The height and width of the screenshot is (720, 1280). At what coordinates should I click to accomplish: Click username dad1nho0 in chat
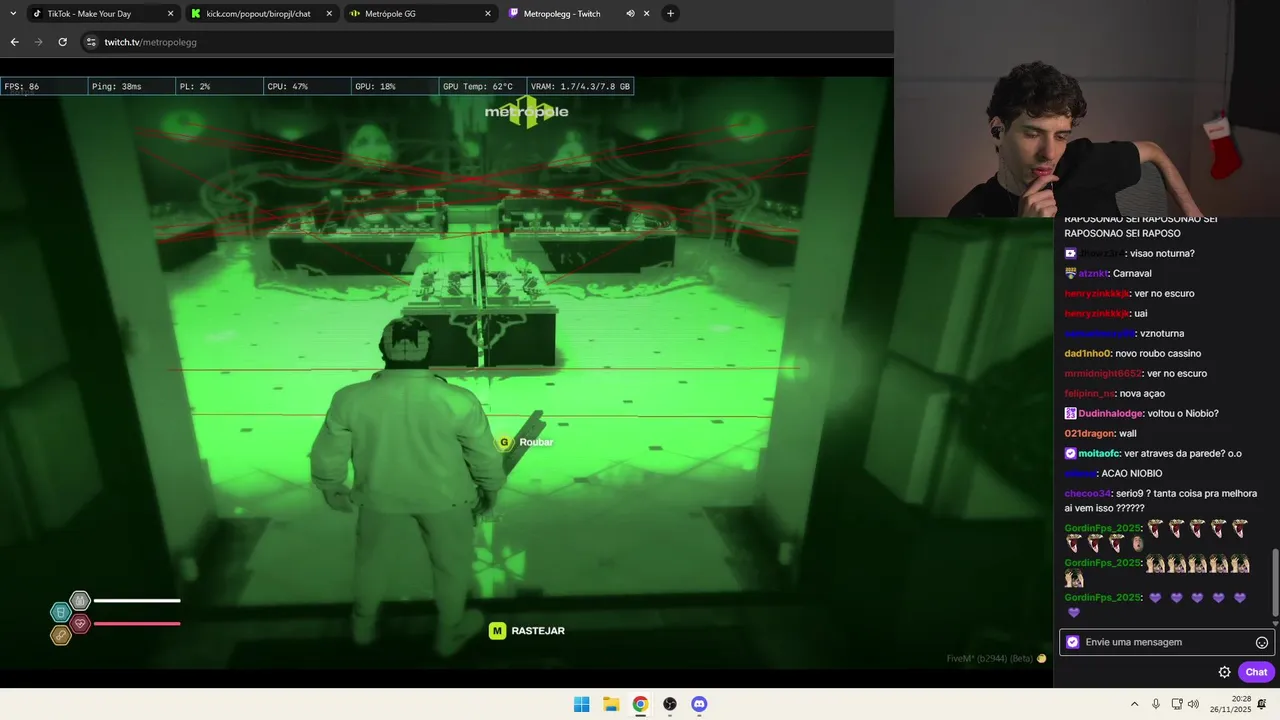click(1088, 353)
